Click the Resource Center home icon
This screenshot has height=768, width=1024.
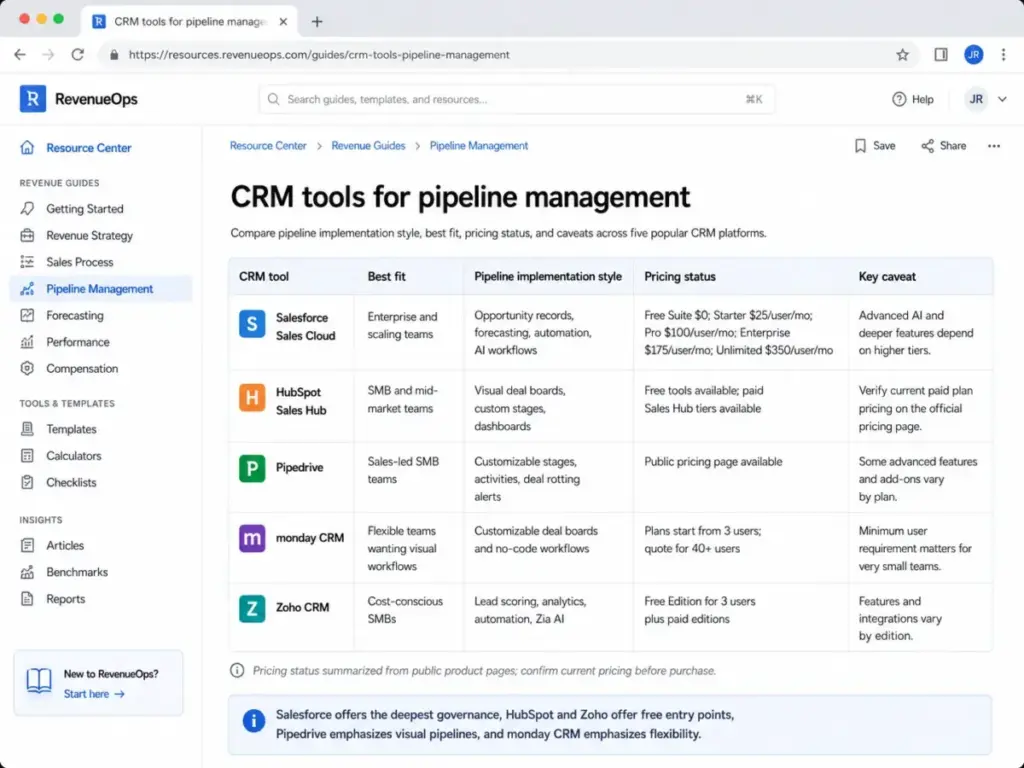[27, 148]
